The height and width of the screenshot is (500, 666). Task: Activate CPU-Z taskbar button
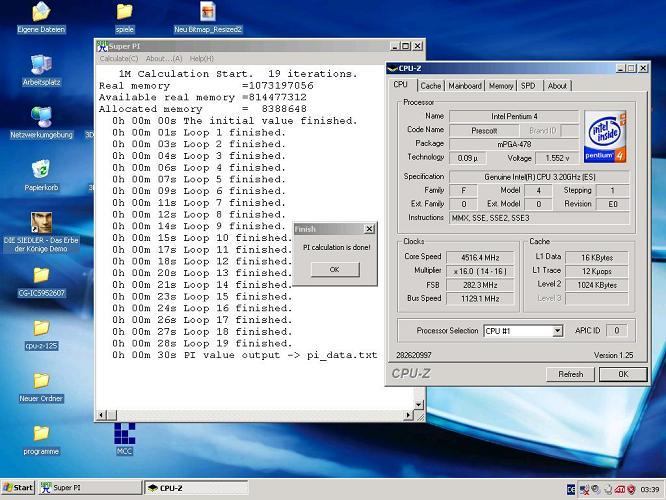click(196, 488)
